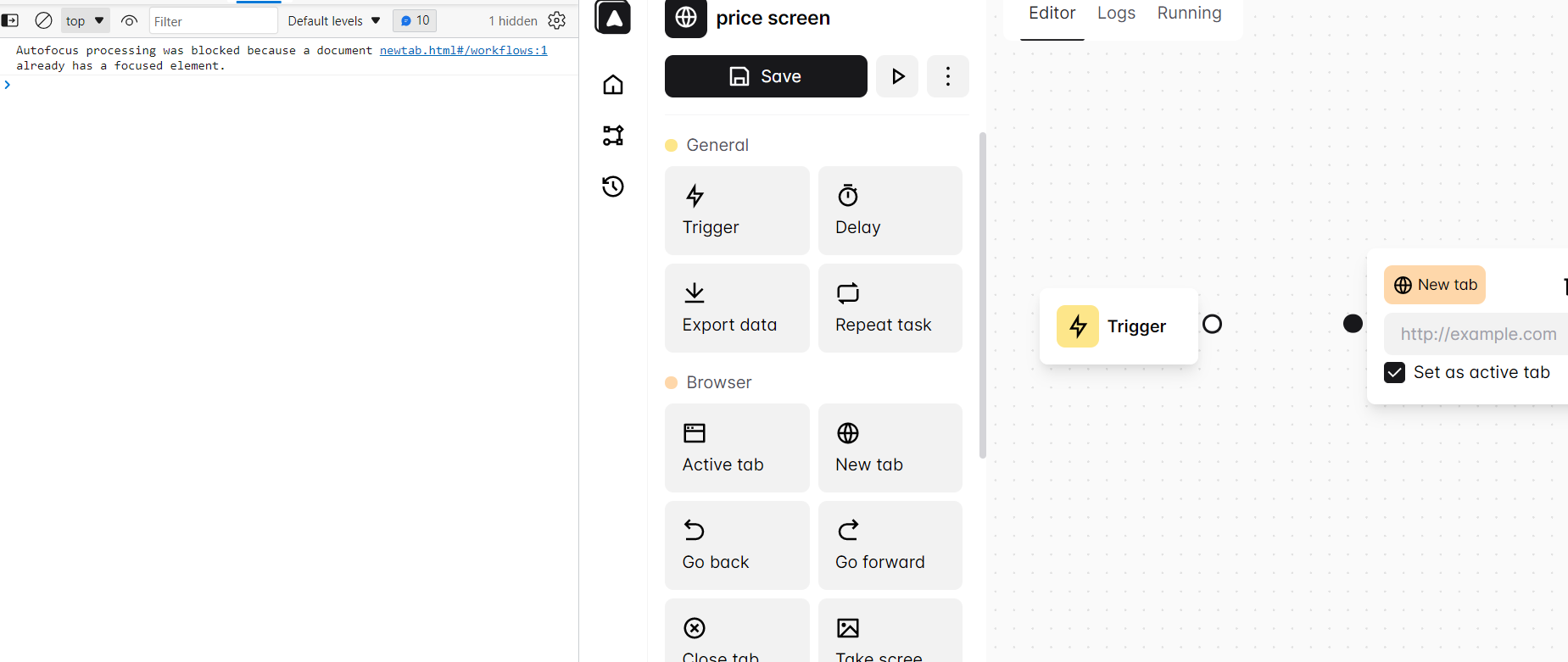
Task: Select the Trigger block from General section
Action: coord(736,210)
